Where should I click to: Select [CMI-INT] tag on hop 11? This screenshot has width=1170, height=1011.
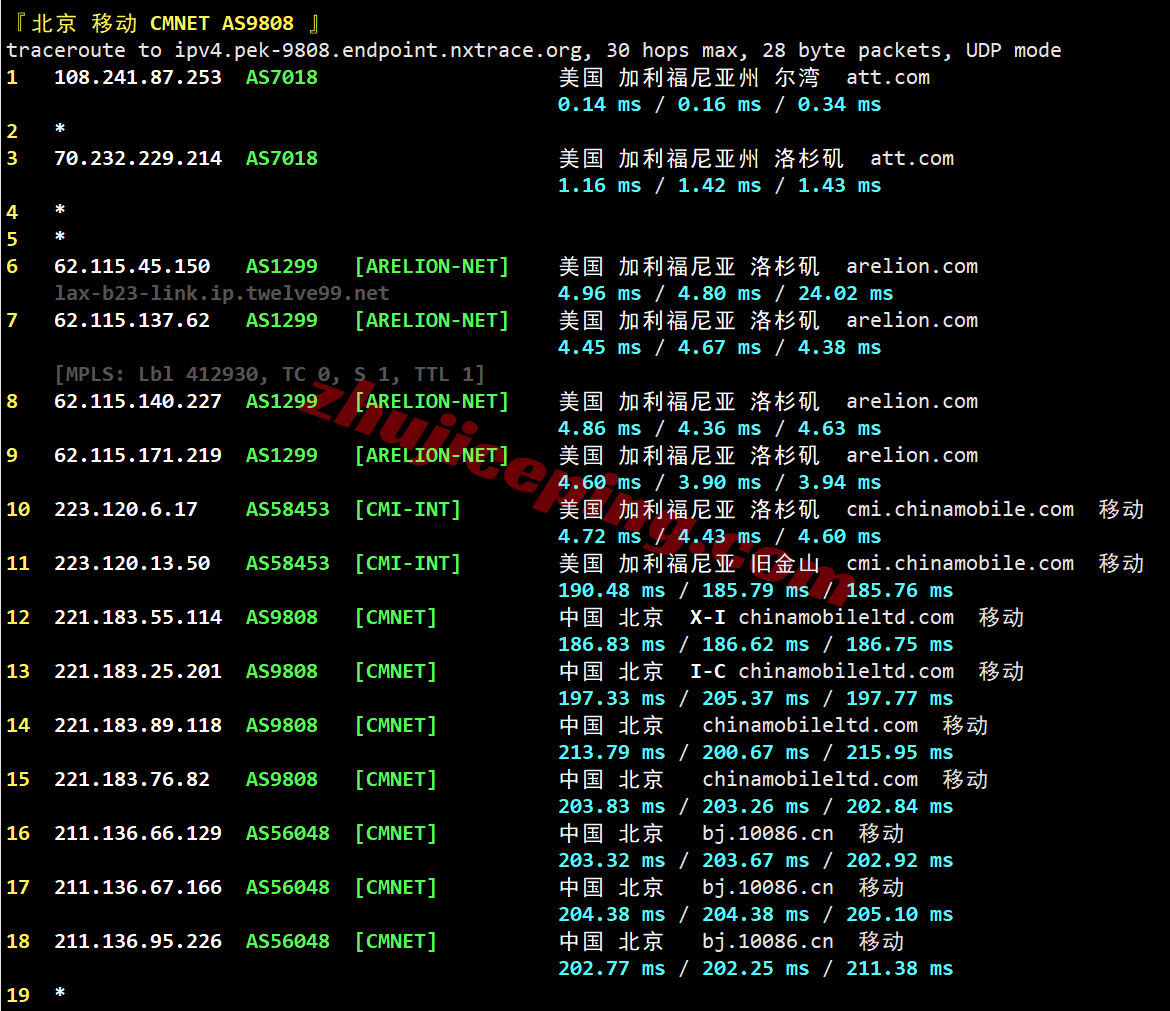point(407,563)
